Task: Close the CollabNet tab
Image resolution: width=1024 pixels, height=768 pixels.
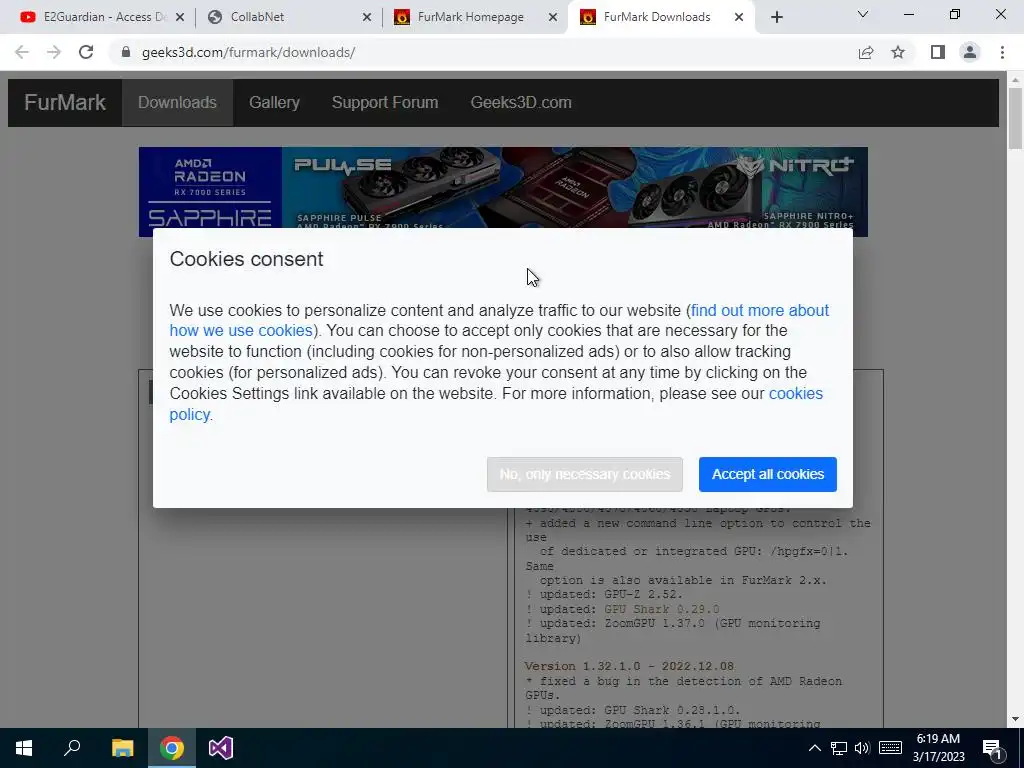Action: click(x=367, y=17)
